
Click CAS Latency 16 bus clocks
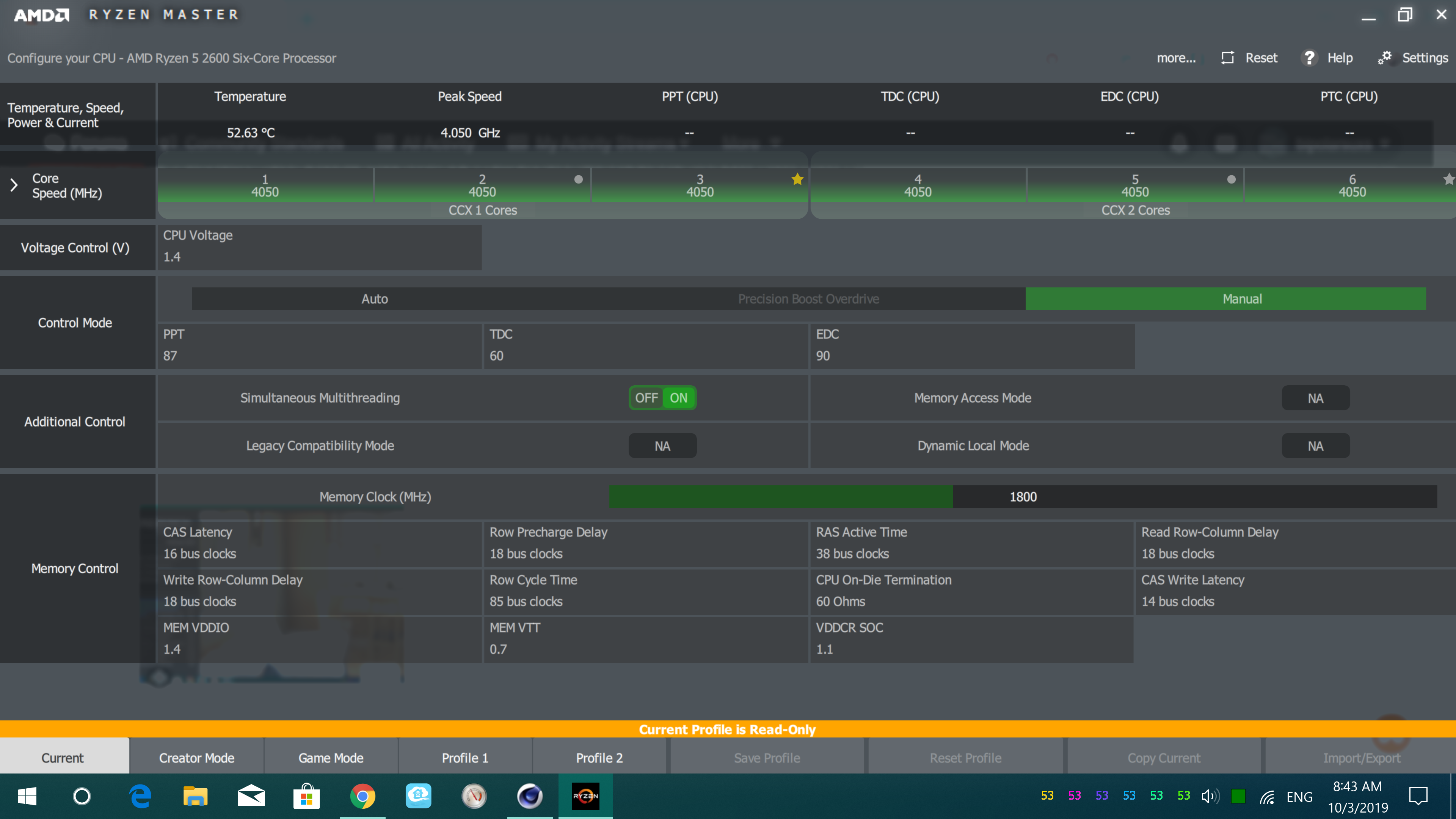(x=319, y=544)
